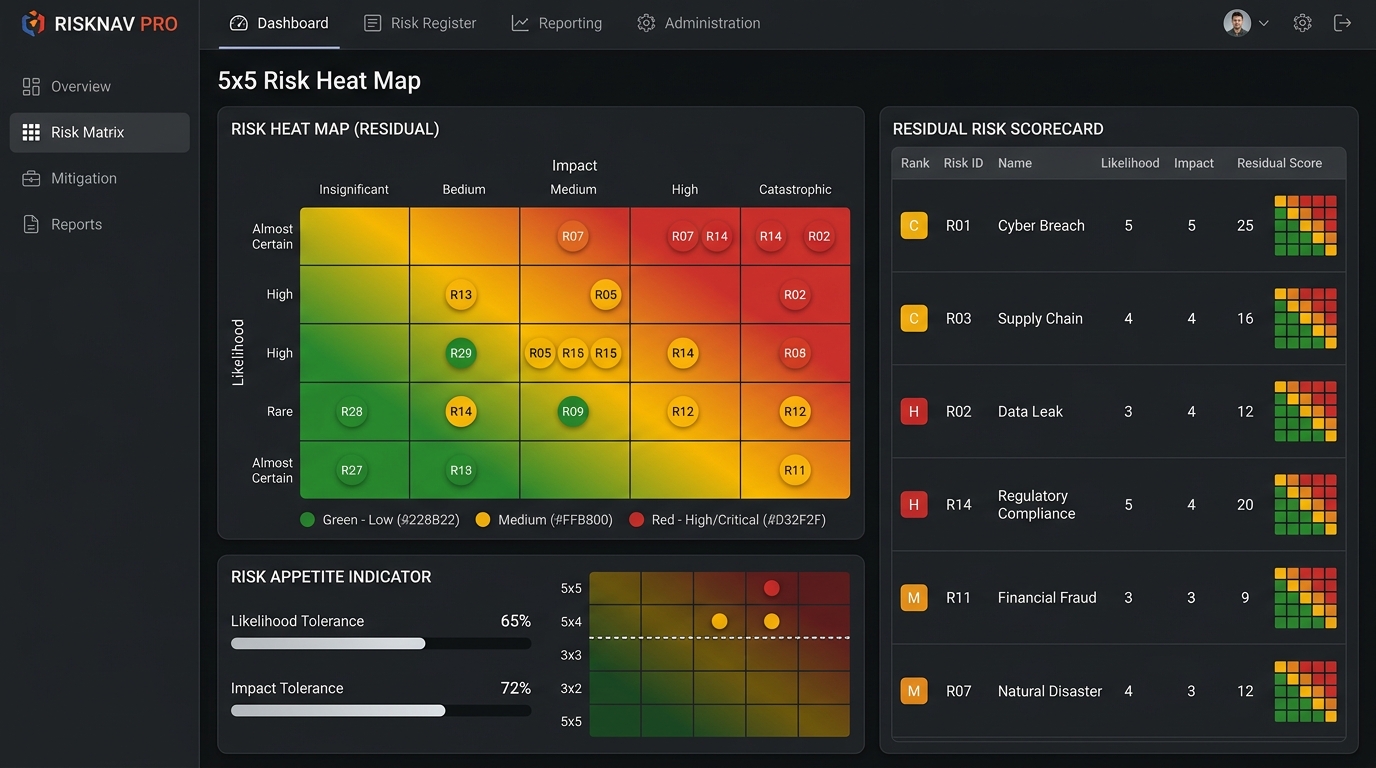This screenshot has width=1376, height=768.
Task: Sort scorecard by the Rank column header
Action: 915,163
